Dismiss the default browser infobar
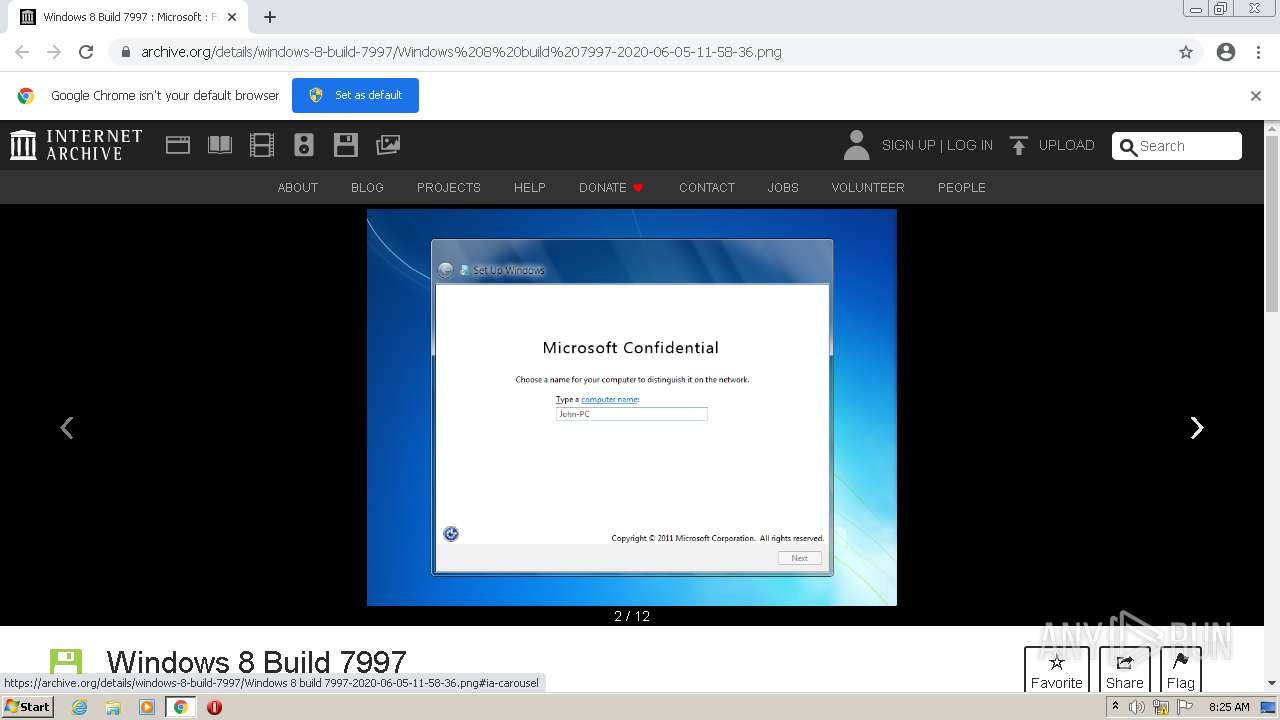 point(1256,96)
